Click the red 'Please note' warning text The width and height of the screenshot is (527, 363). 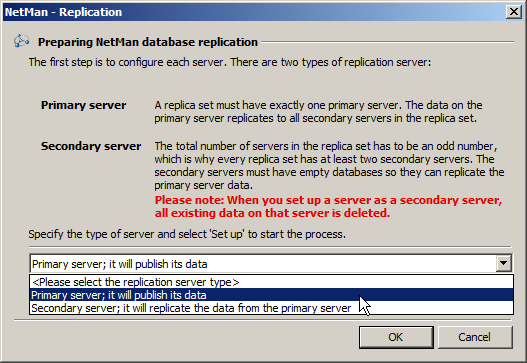pos(328,206)
